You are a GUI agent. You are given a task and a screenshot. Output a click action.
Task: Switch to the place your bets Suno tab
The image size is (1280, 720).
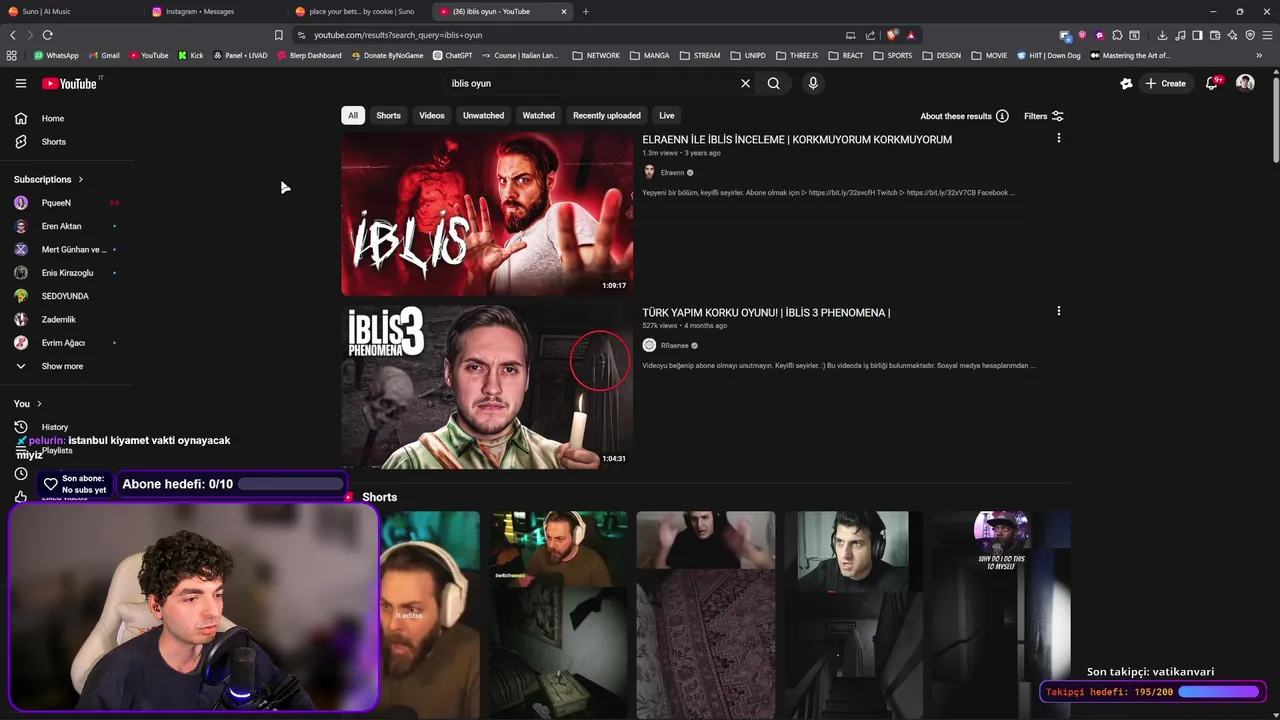357,12
